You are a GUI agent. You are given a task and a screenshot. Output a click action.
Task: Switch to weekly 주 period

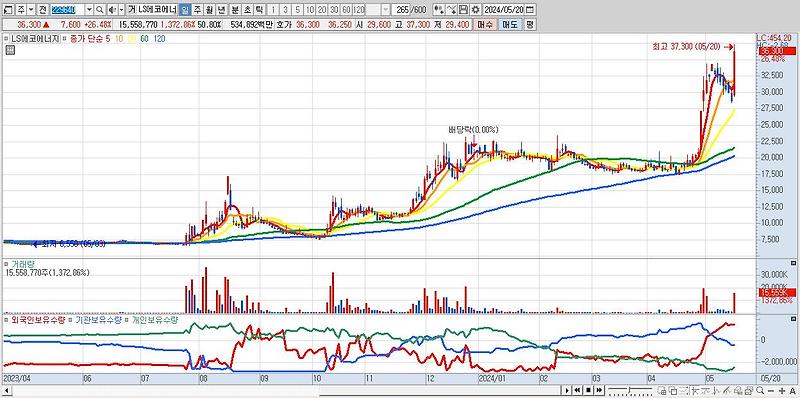click(197, 10)
